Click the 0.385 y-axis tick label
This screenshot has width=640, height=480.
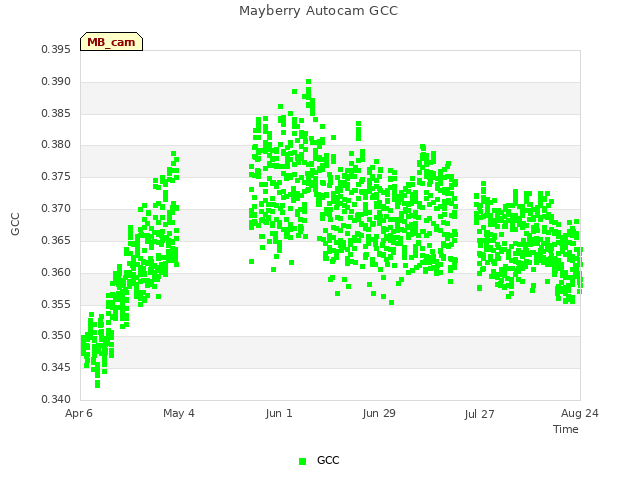pos(56,113)
